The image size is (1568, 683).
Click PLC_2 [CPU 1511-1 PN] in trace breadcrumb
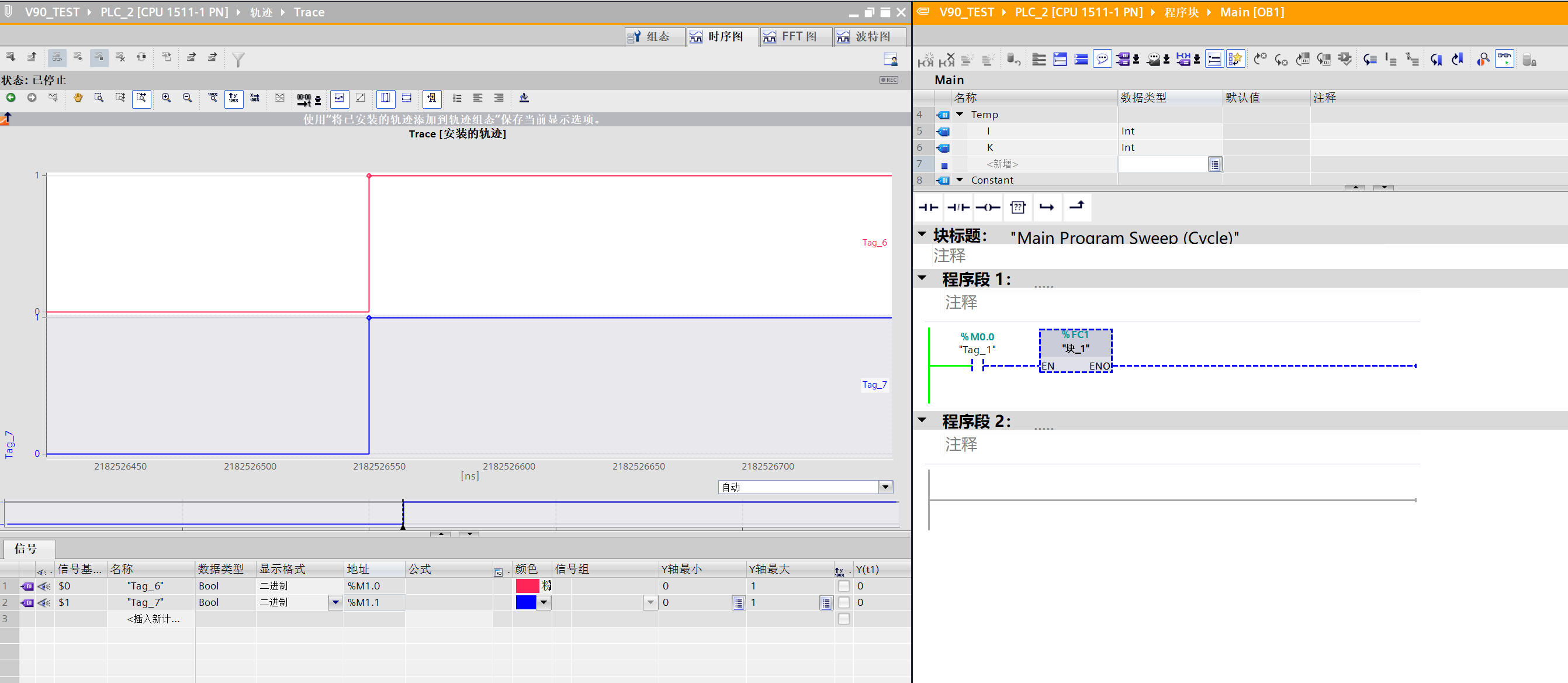164,12
